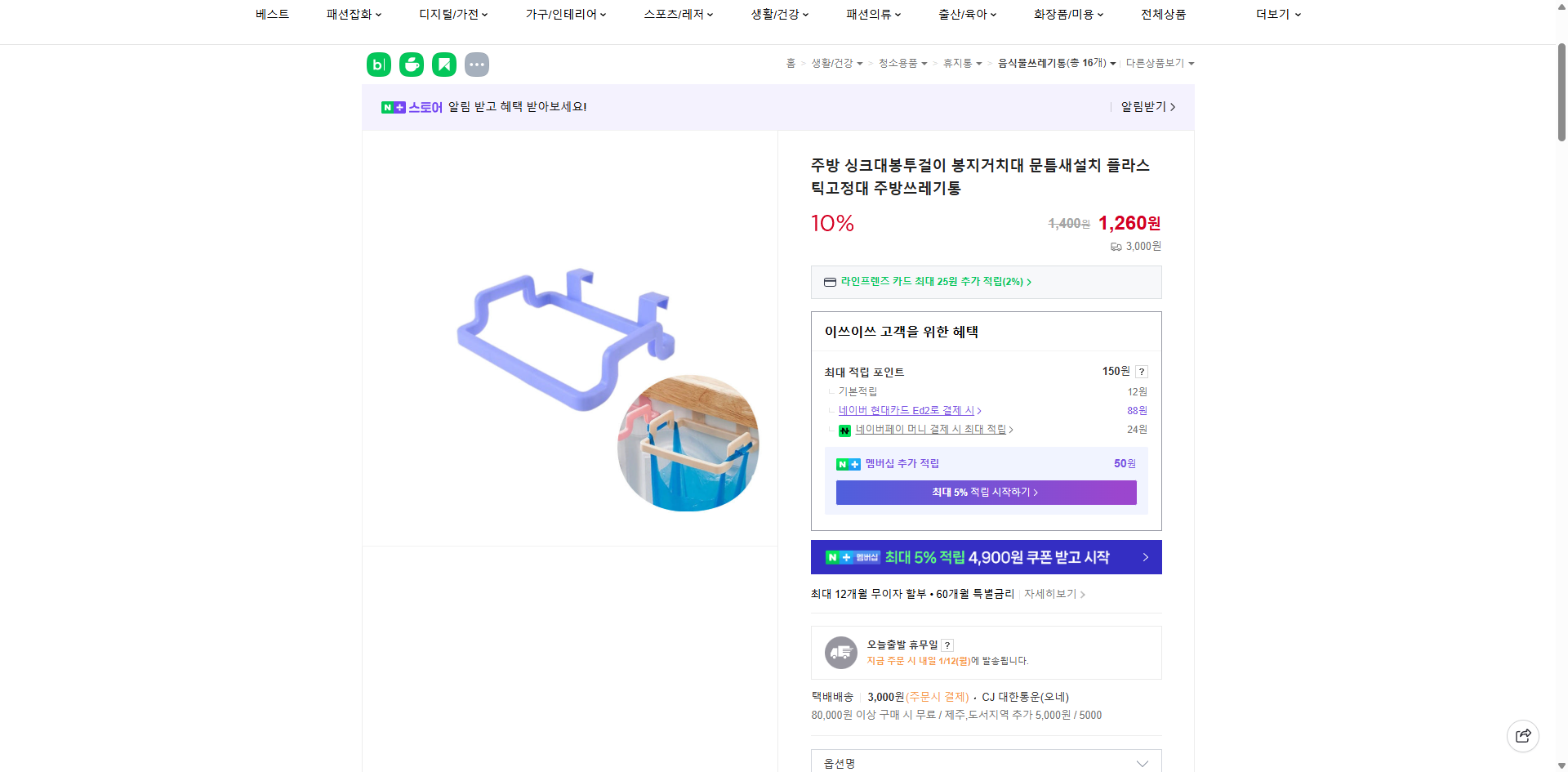1568x772 pixels.
Task: Open the more sharing options icon
Action: 476,64
